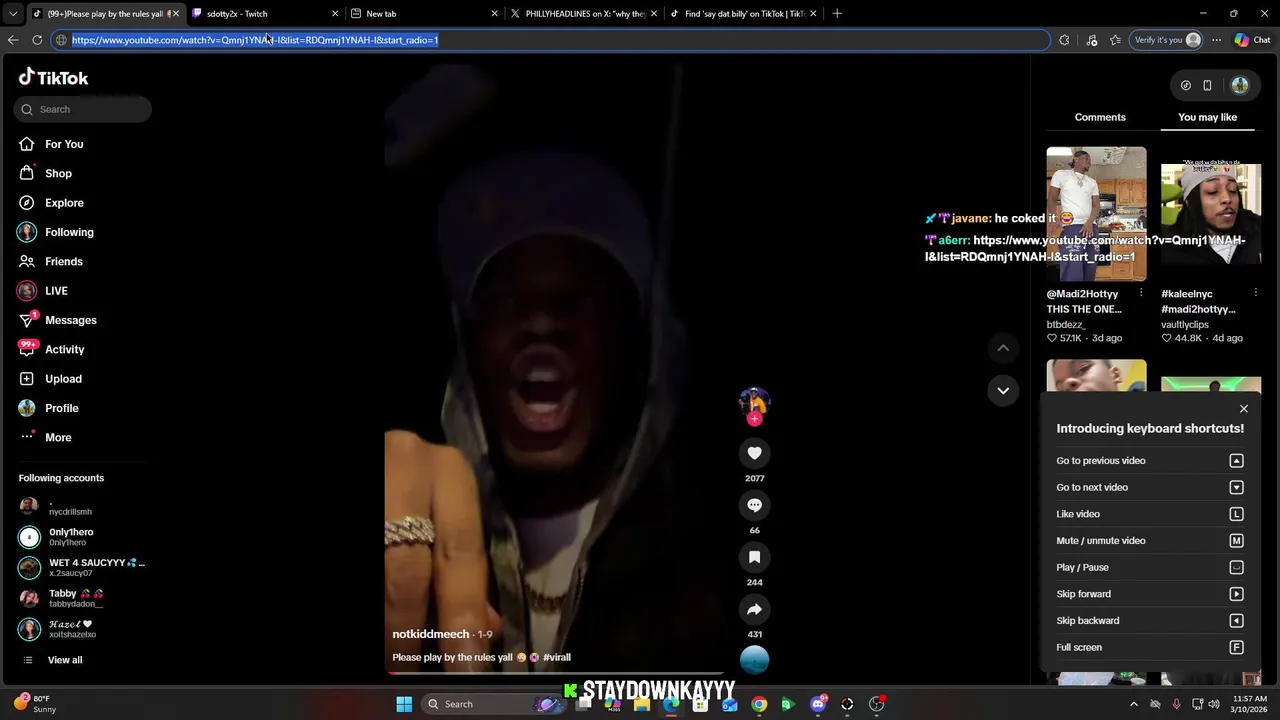Click Verify it's you profile button
This screenshot has width=1280, height=720.
coord(1166,40)
